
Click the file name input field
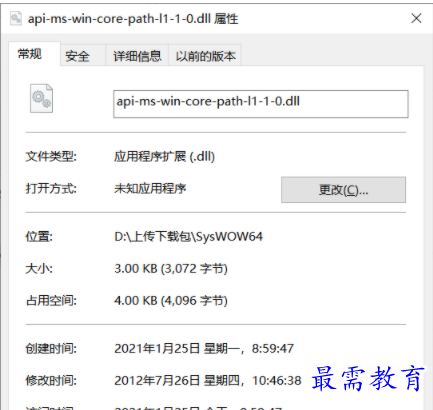(x=261, y=104)
